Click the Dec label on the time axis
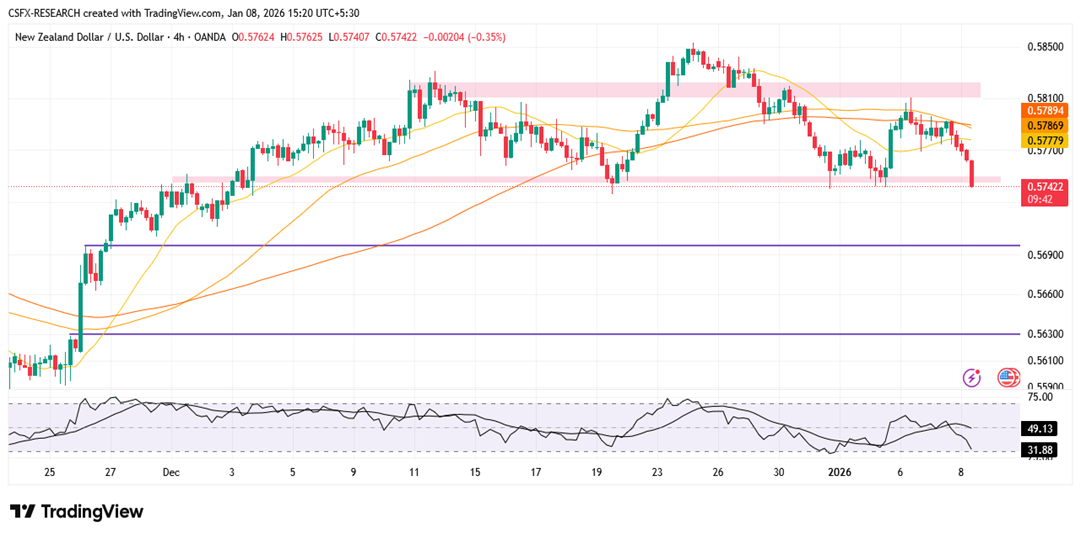 coord(171,472)
